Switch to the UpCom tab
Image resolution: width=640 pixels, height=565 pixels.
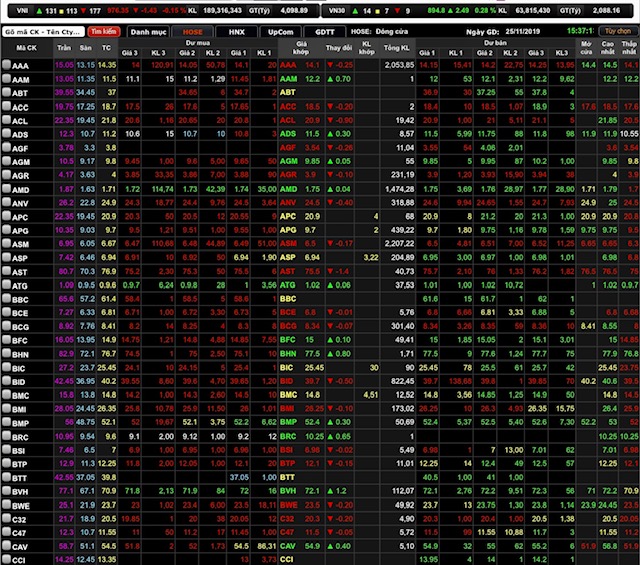280,32
